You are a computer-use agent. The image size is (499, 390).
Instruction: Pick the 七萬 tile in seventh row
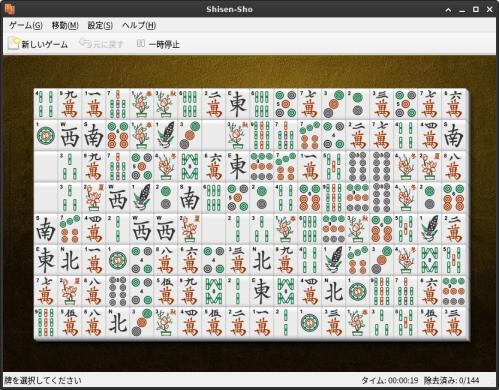(46, 292)
